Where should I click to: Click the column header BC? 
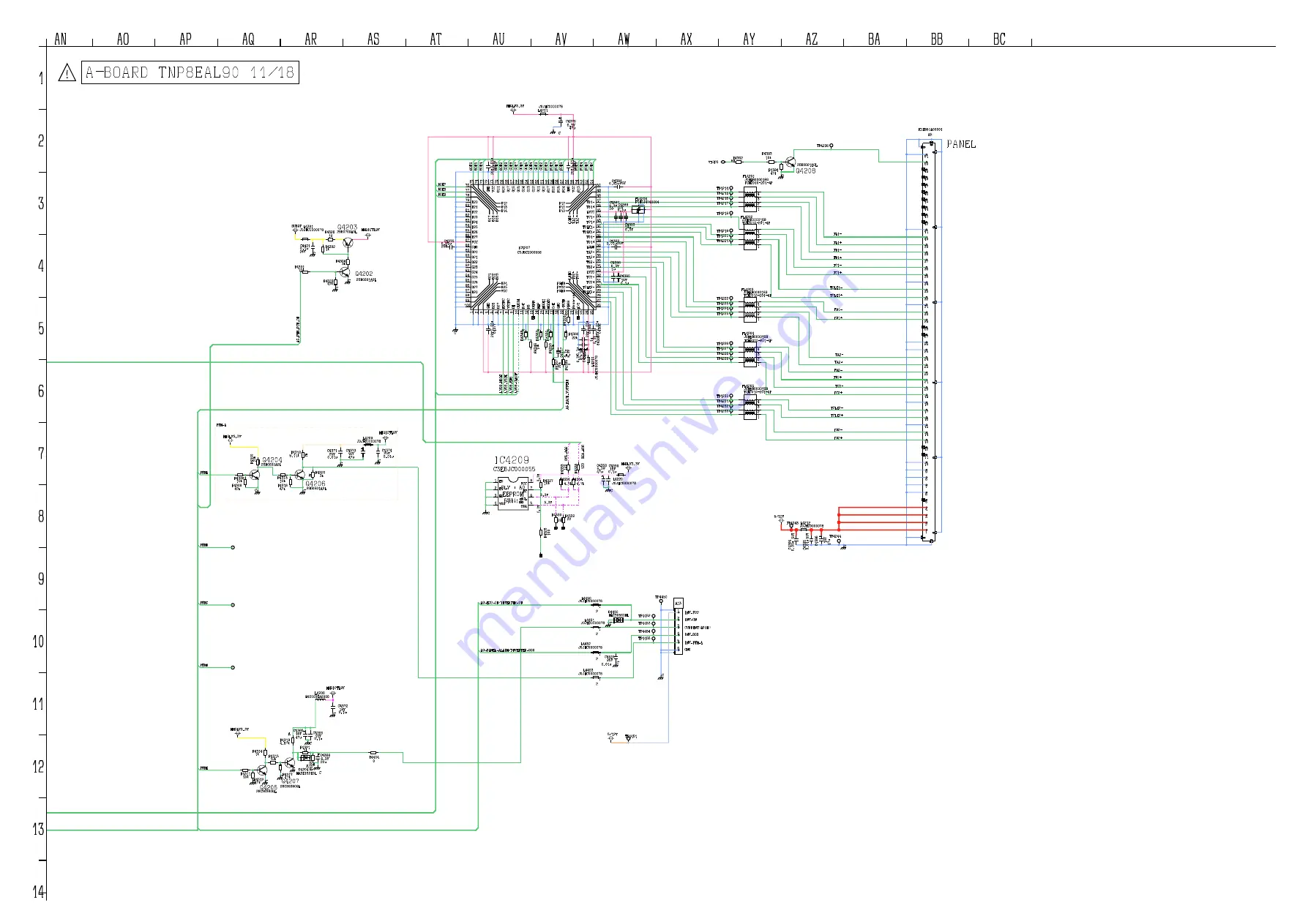[x=999, y=39]
